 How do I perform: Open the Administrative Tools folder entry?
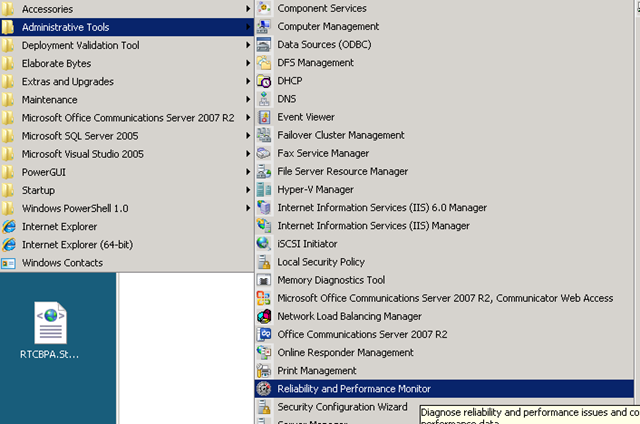[x=127, y=27]
